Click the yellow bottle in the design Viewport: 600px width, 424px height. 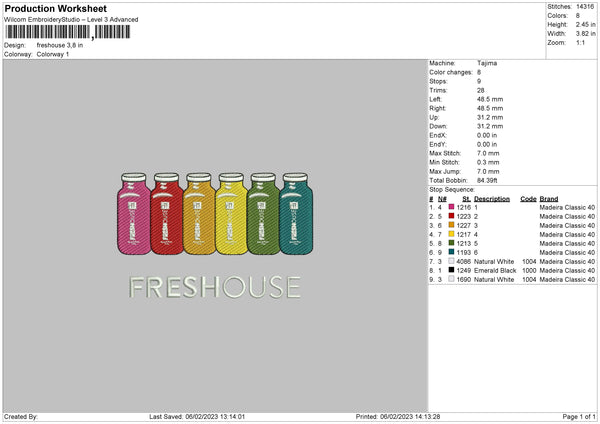pyautogui.click(x=231, y=214)
